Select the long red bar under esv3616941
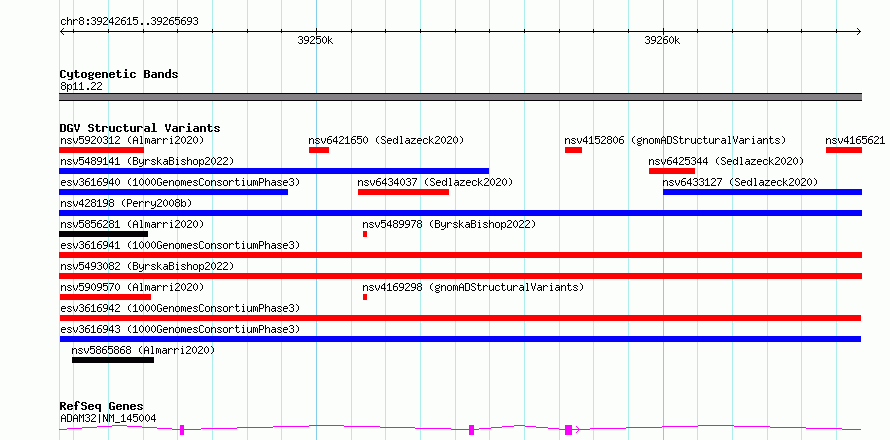The width and height of the screenshot is (890, 440). (x=461, y=255)
